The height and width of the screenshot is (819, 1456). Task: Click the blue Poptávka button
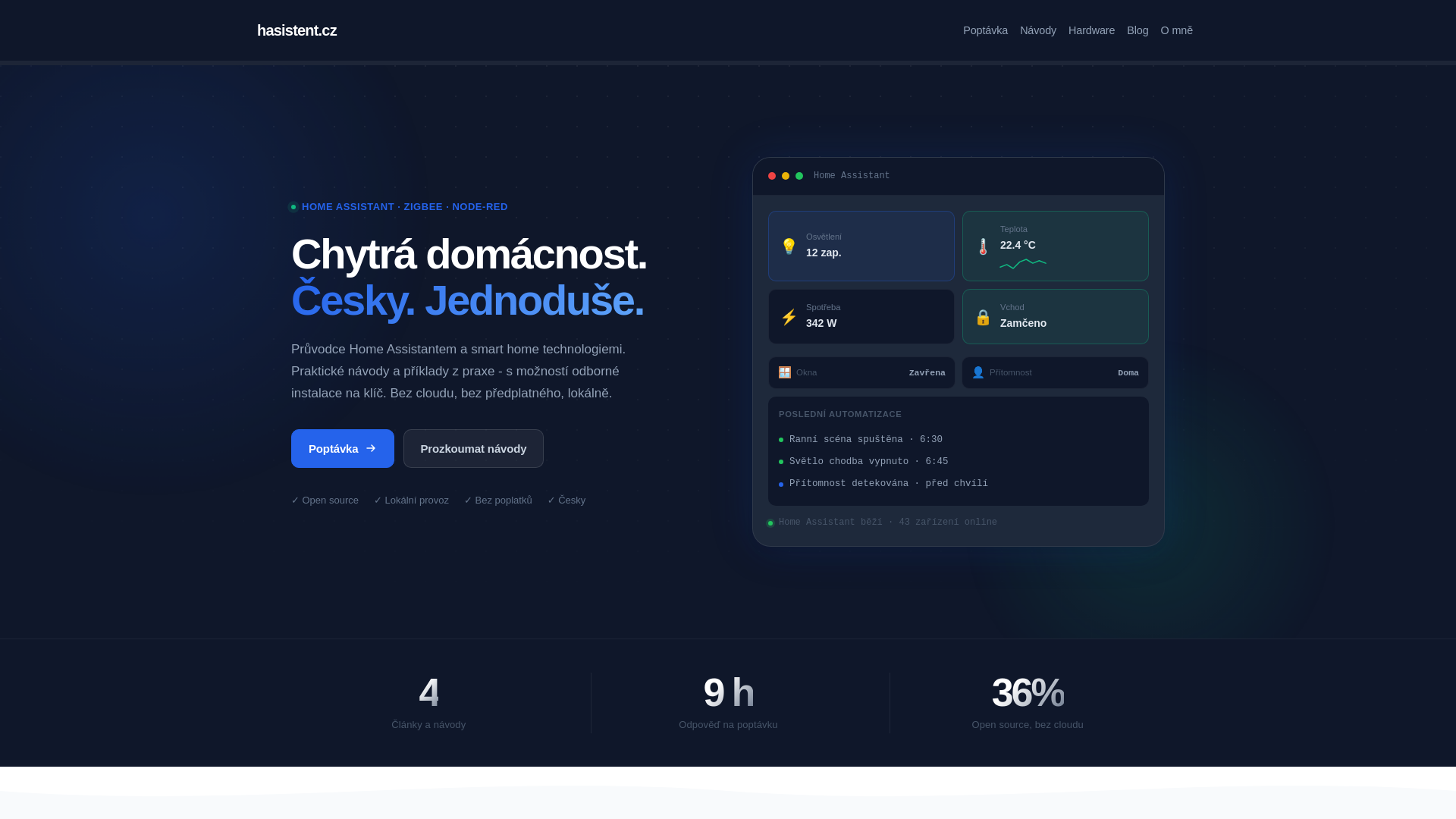point(343,448)
